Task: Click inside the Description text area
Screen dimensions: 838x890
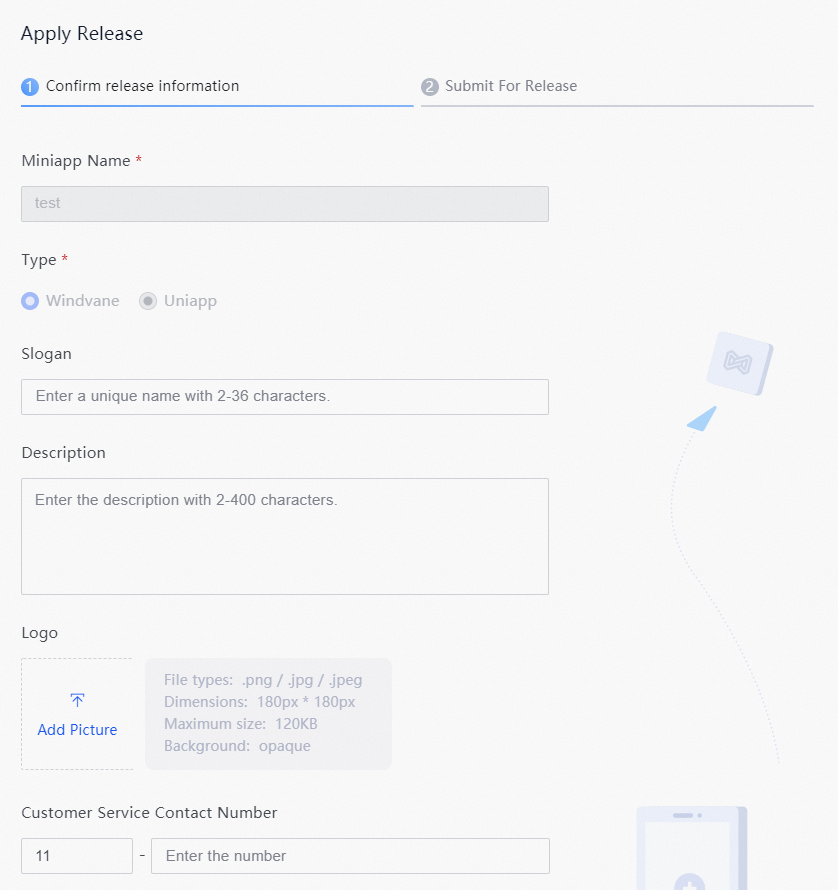Action: pos(285,536)
